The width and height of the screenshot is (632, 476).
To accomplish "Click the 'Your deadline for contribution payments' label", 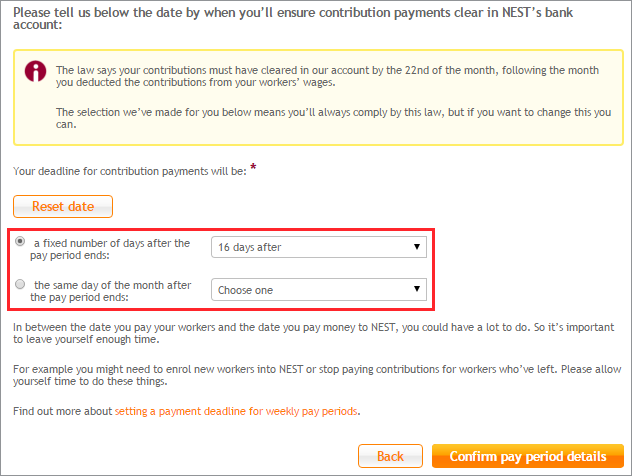I will pos(130,171).
